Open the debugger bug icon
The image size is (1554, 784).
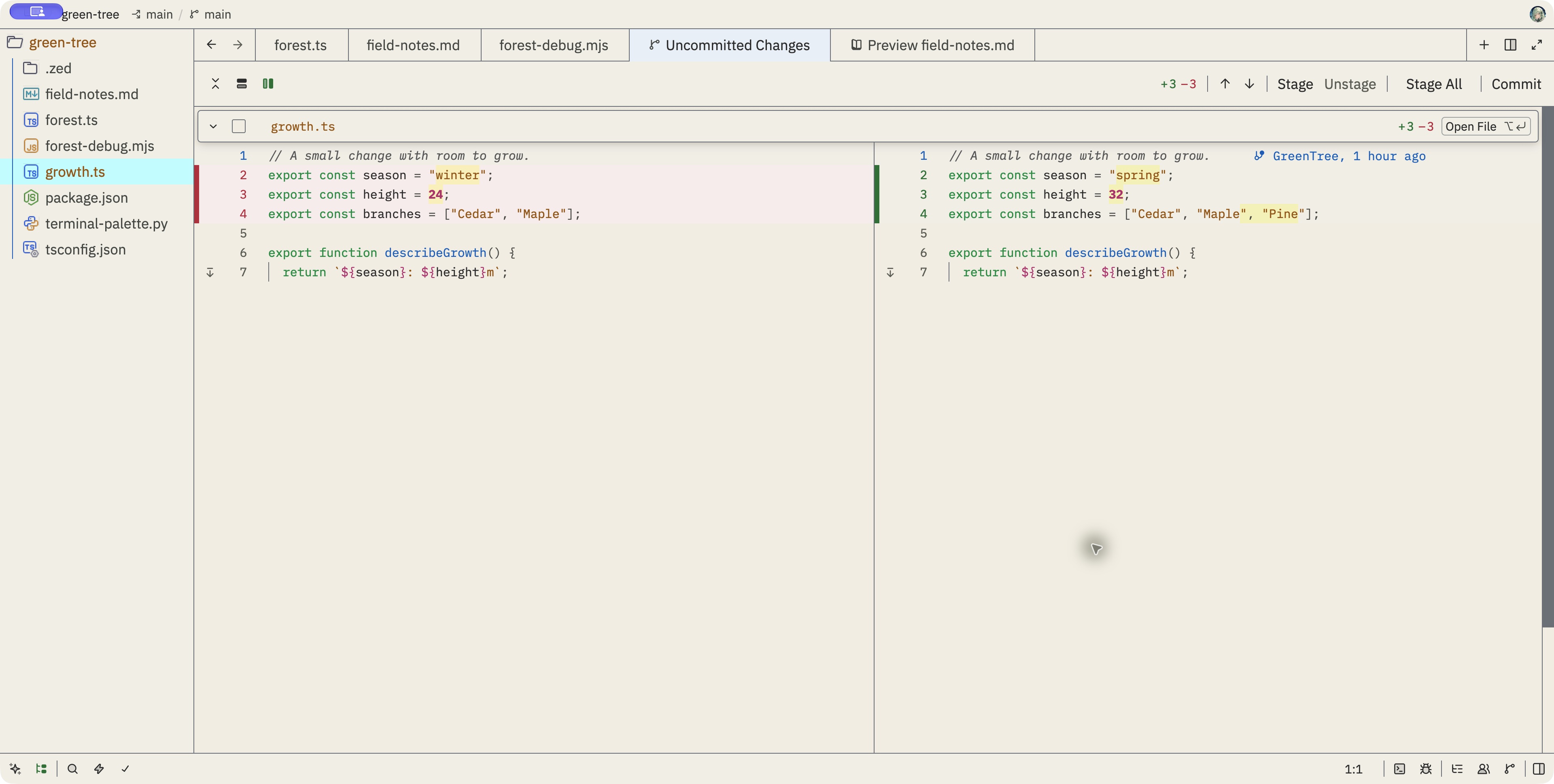point(1425,768)
